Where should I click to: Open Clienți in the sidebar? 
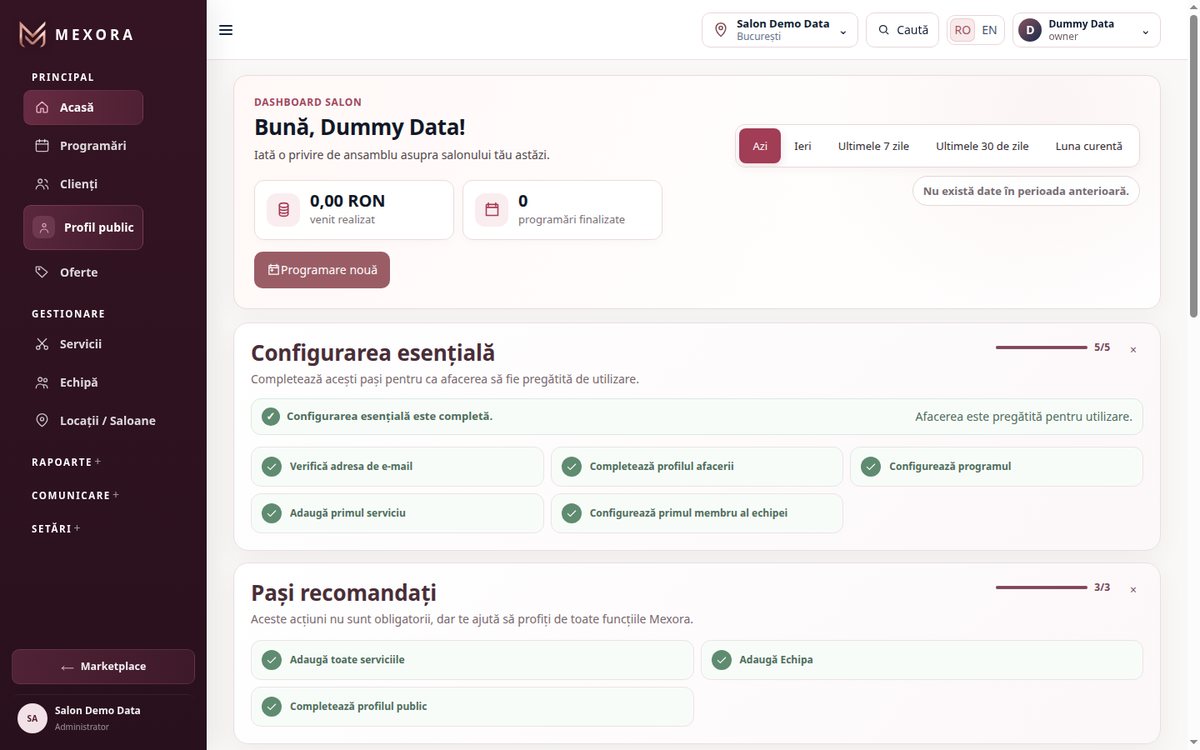point(83,184)
